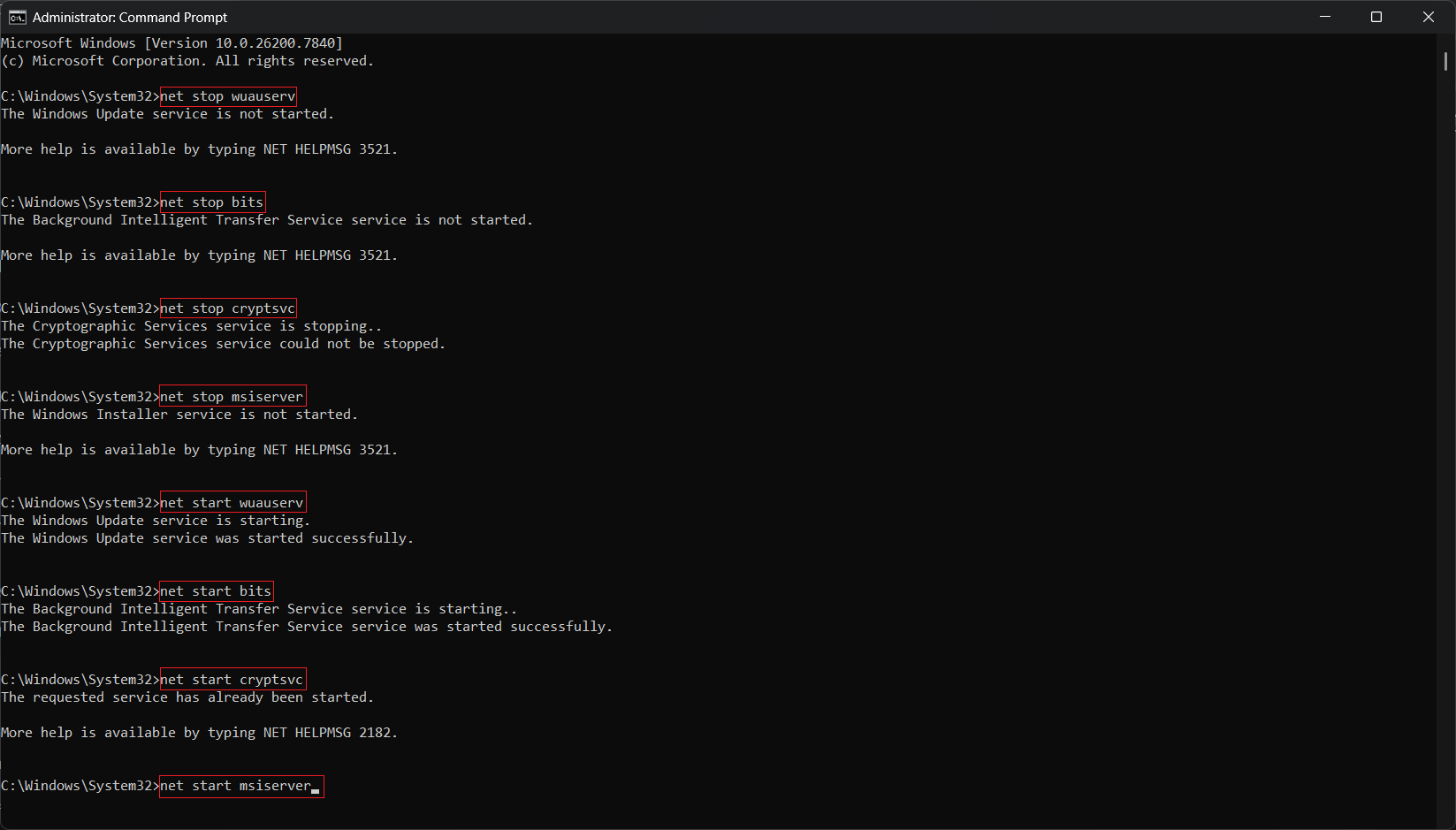The width and height of the screenshot is (1456, 830).
Task: Click 'Cryptographic Services service could not be stopped' message
Action: (223, 344)
